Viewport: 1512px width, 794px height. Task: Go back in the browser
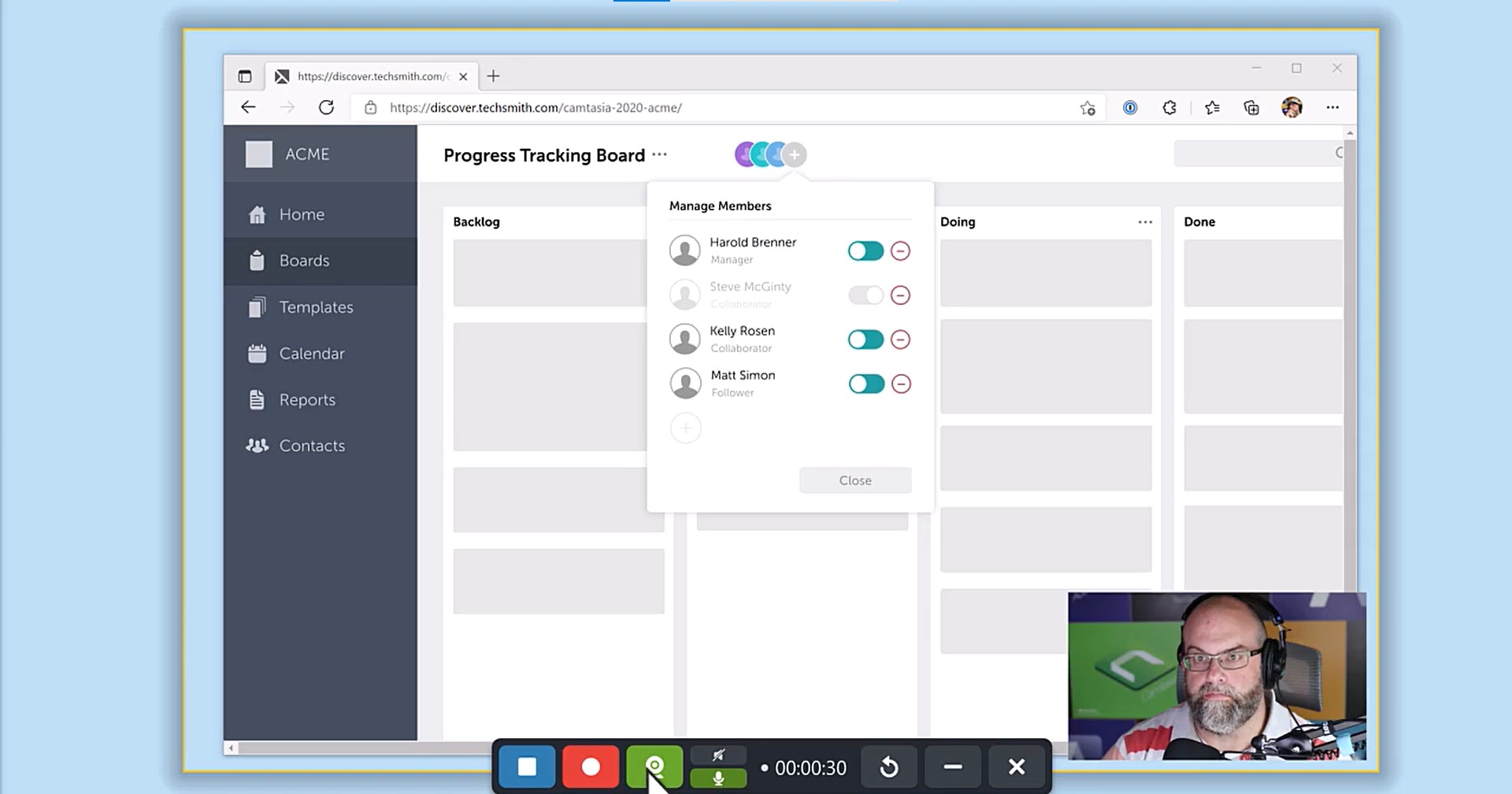coord(249,107)
